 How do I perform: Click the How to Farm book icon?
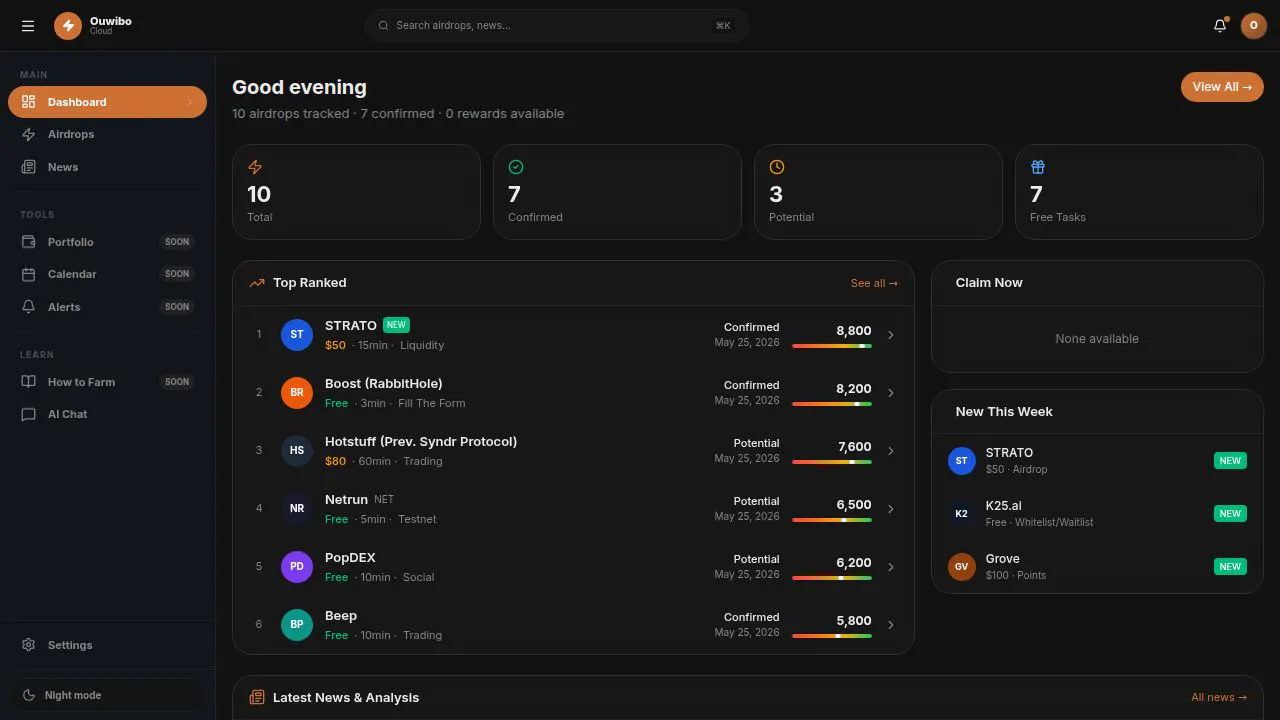point(29,382)
